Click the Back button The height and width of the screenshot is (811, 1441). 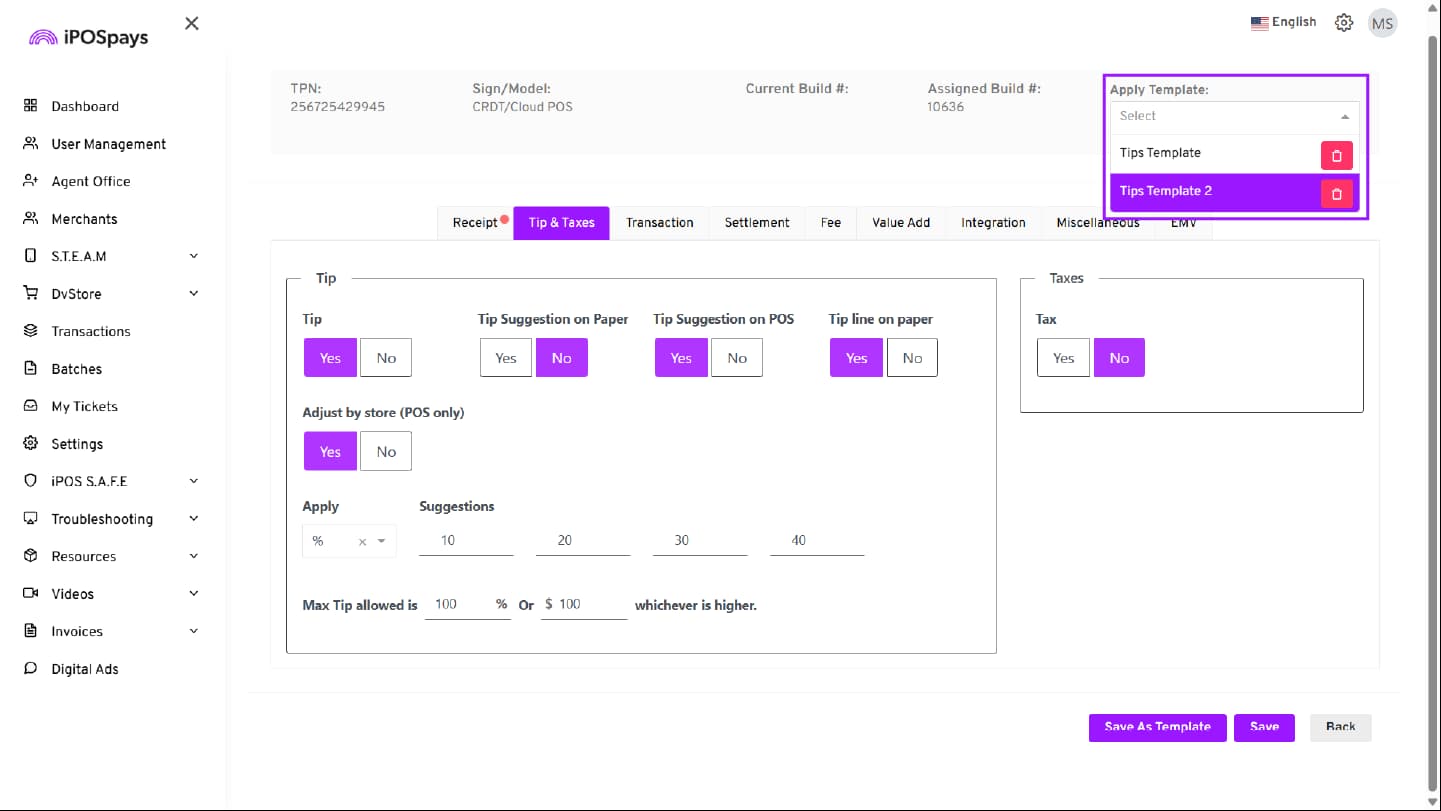coord(1340,727)
